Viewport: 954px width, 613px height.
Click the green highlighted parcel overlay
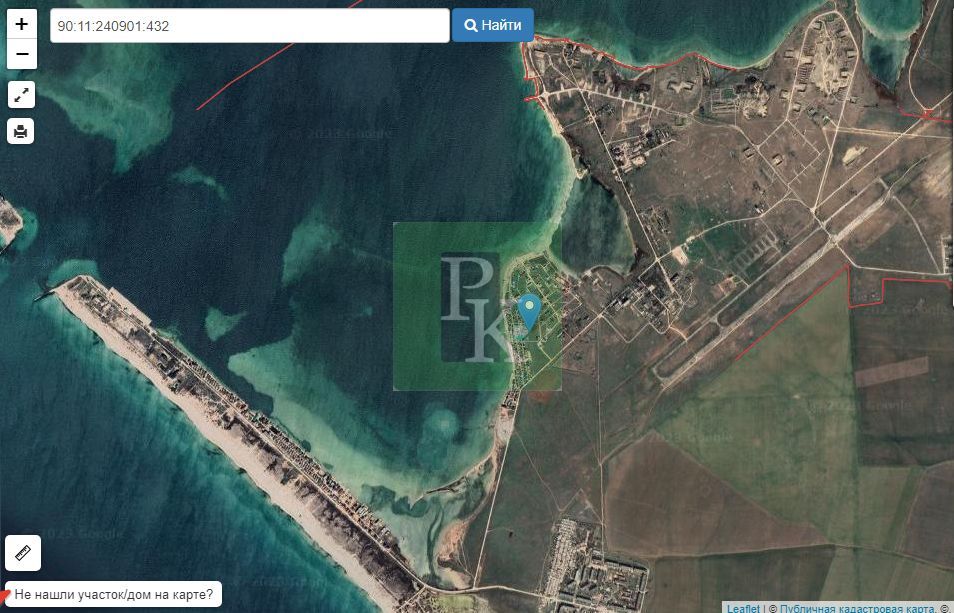[x=418, y=360]
